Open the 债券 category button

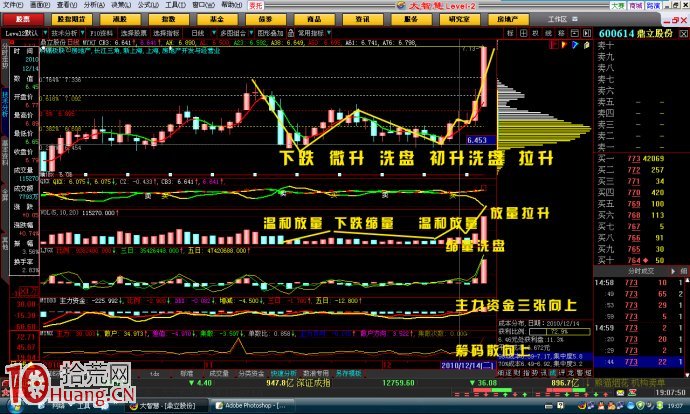[265, 19]
